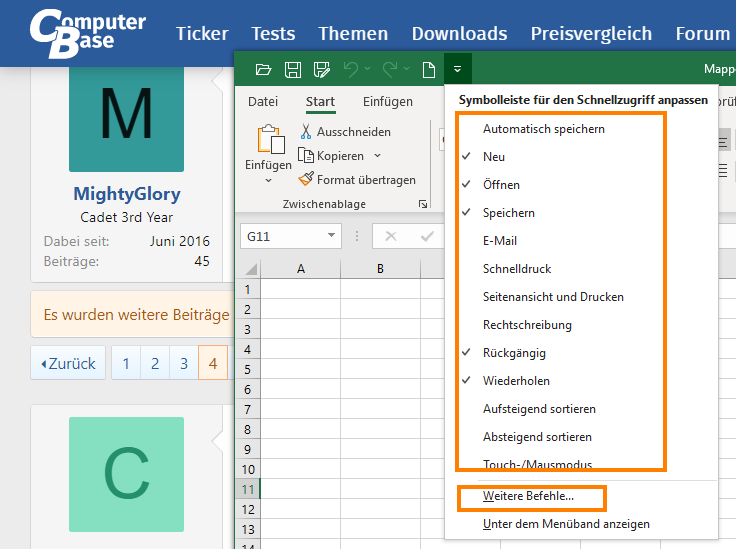Click the formula bar options dots handle
736x549 pixels.
(x=357, y=236)
